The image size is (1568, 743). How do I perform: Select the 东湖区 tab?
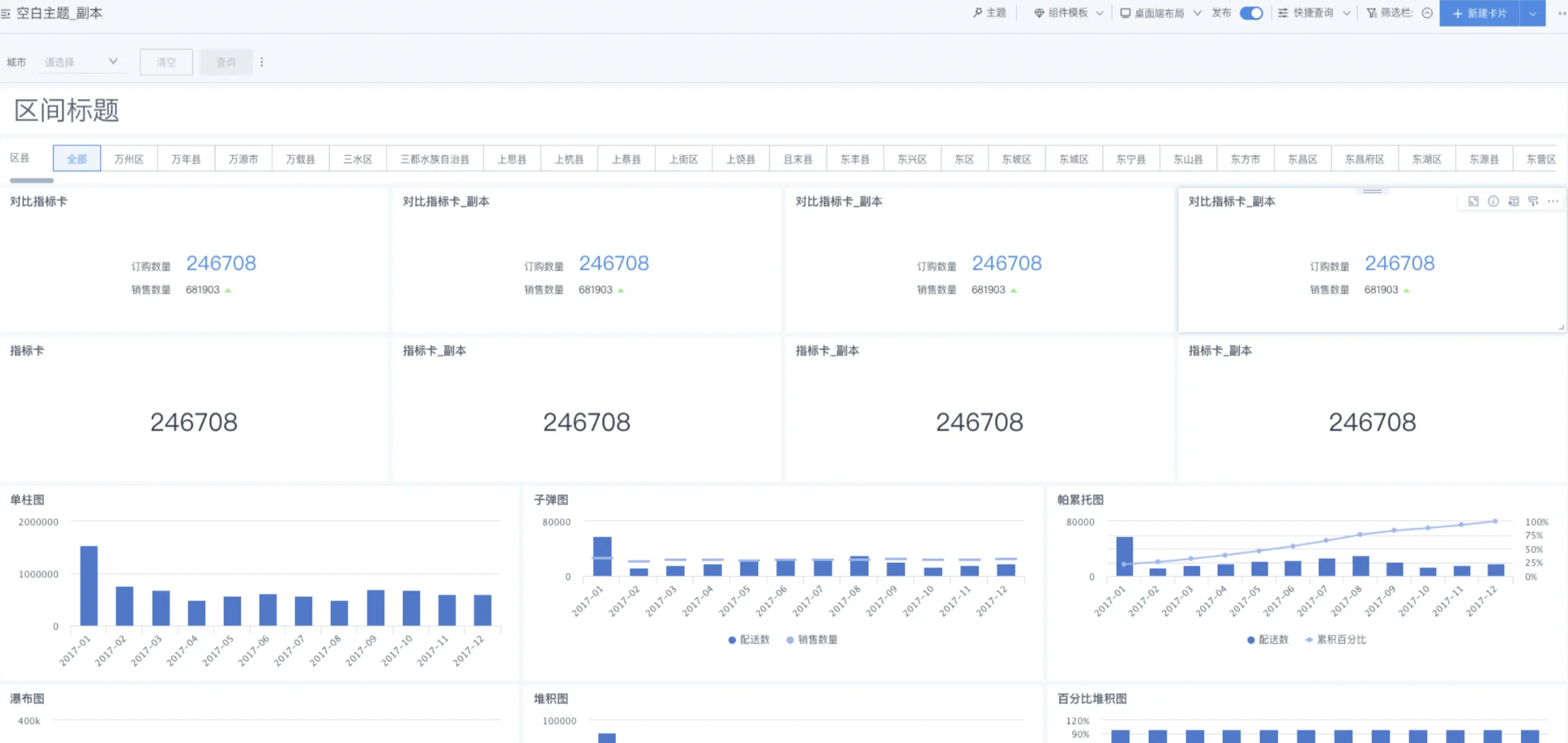1426,159
